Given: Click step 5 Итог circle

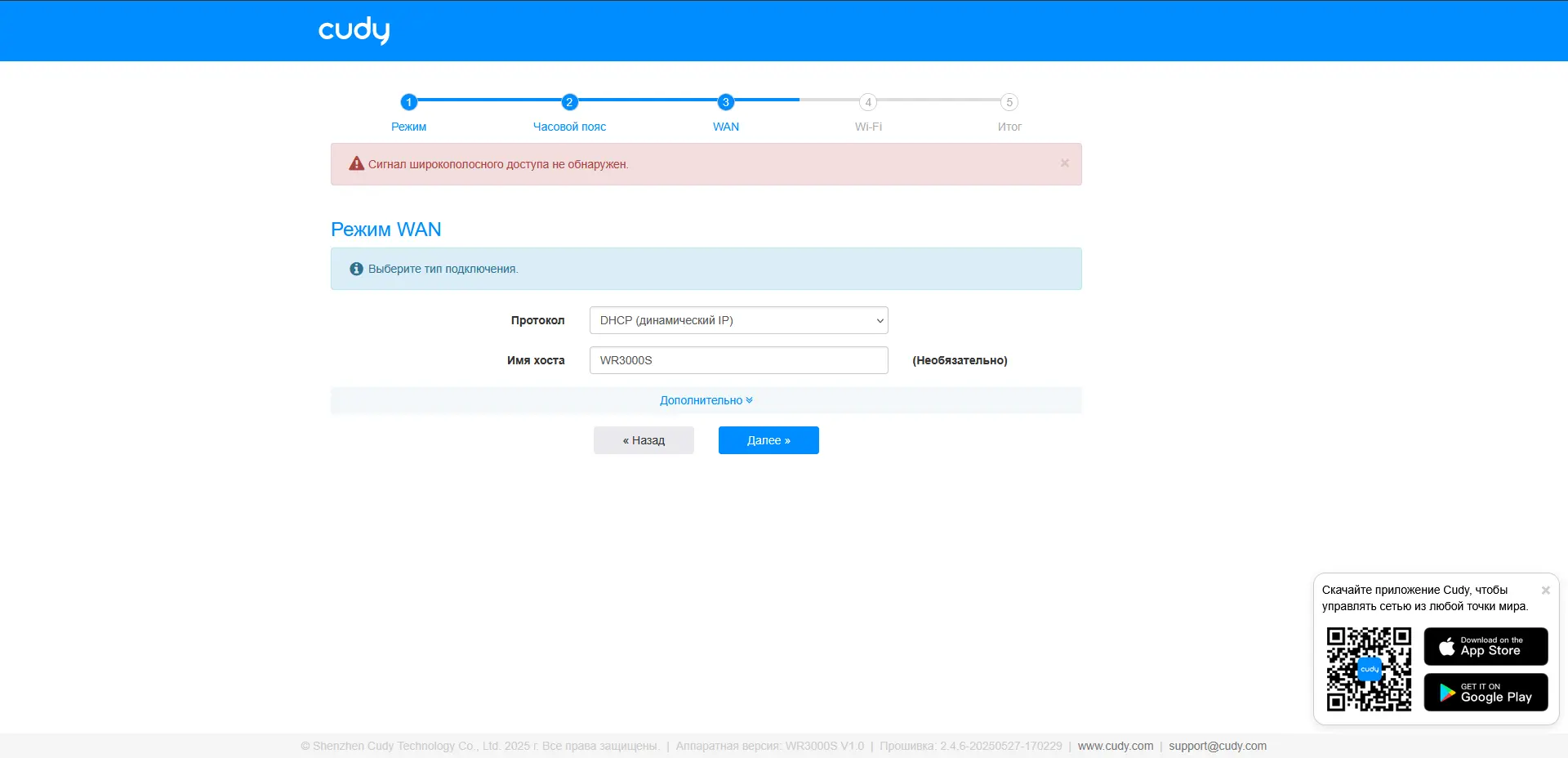Looking at the screenshot, I should coord(1009,102).
